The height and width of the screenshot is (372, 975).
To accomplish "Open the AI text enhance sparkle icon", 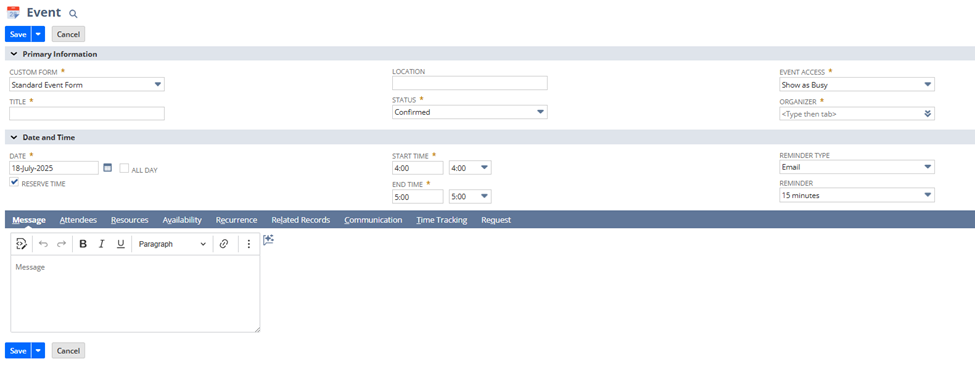I will pos(268,240).
